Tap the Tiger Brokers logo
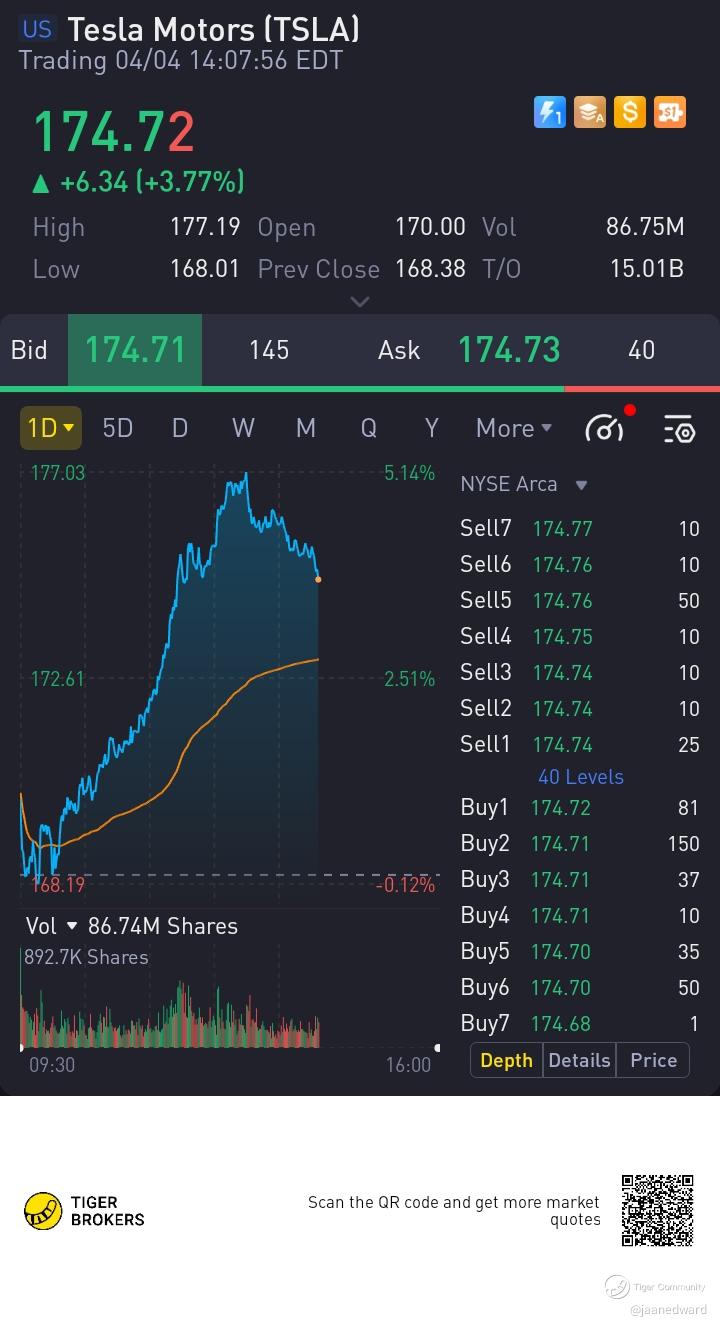The image size is (720, 1326). coord(84,1210)
